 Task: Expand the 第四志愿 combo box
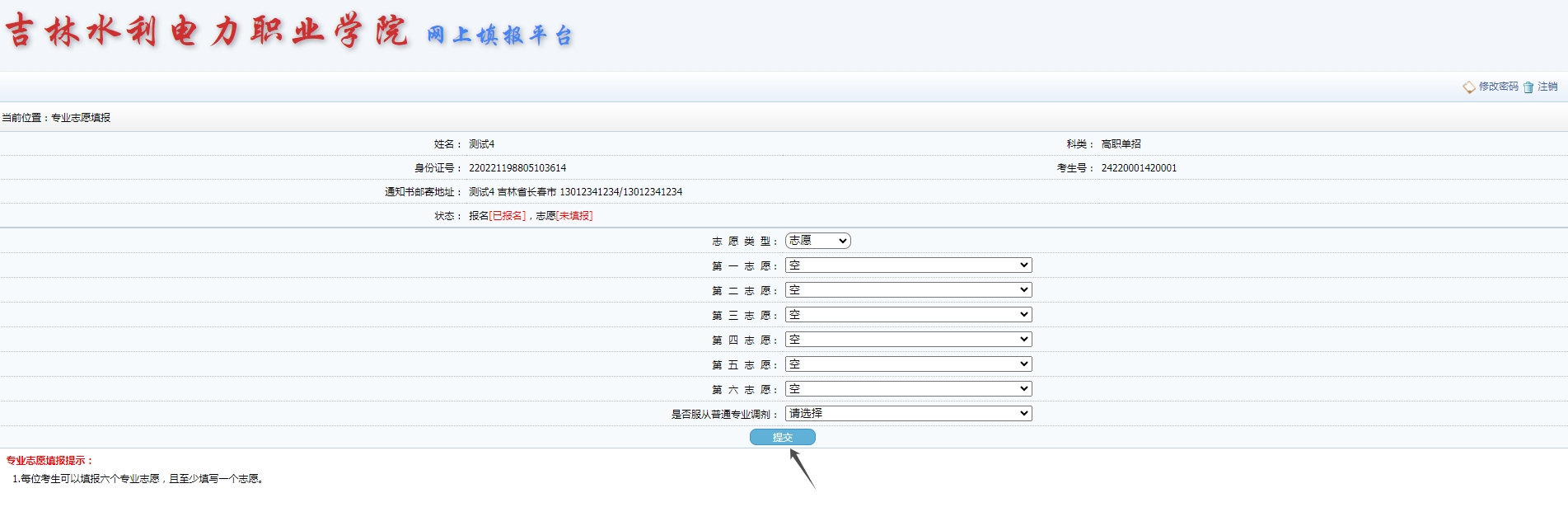[x=908, y=340]
